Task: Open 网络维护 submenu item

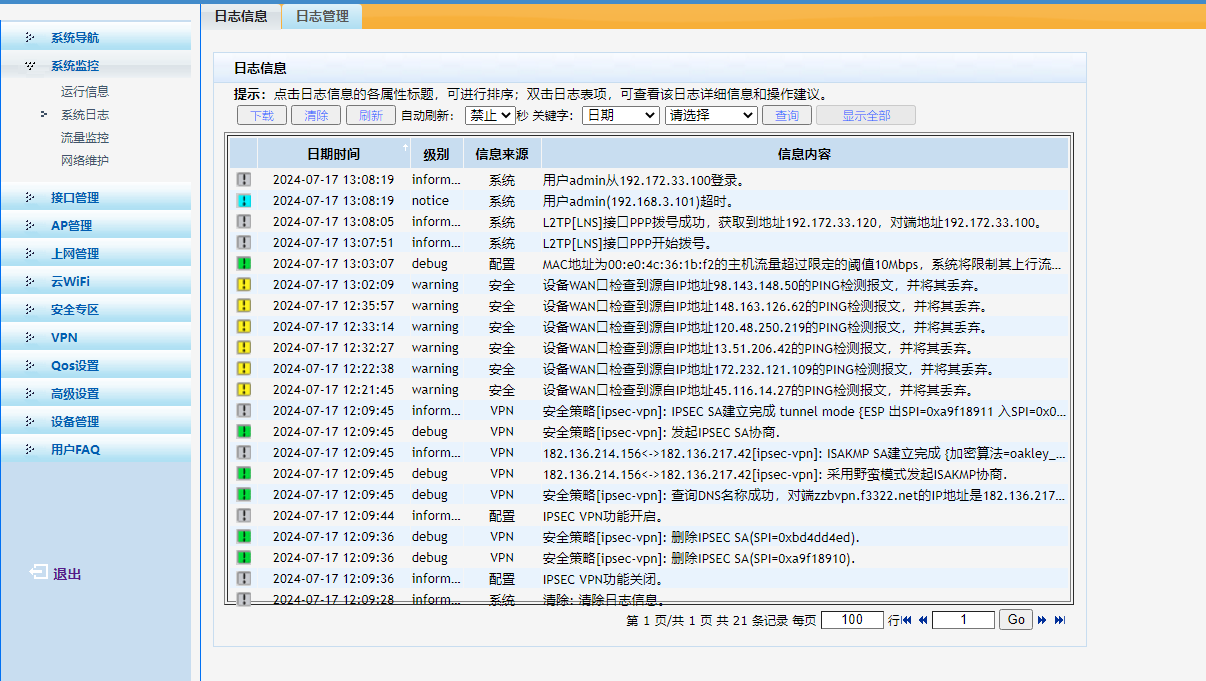Action: 85,161
